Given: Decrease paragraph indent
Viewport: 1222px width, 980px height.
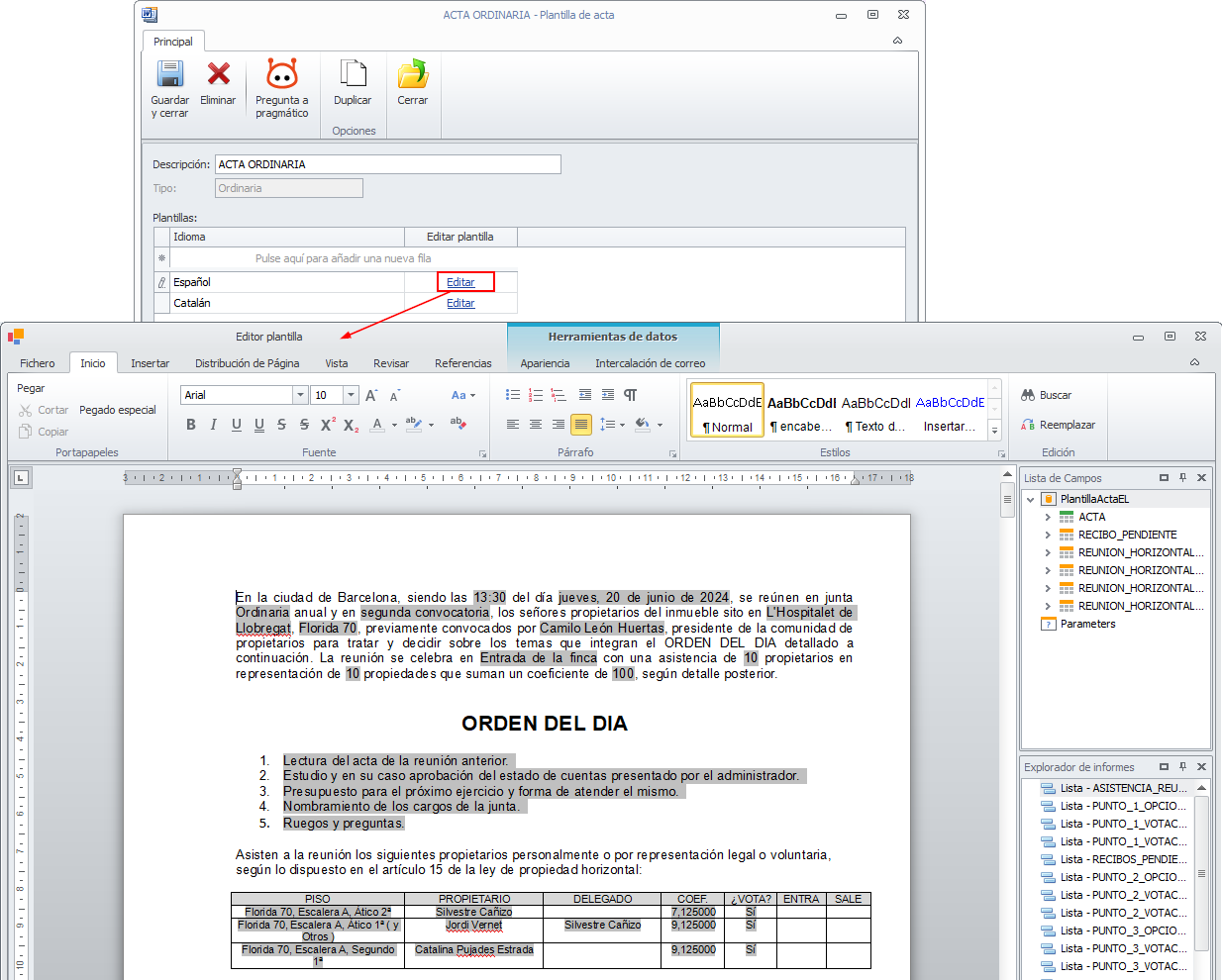Looking at the screenshot, I should point(585,394).
